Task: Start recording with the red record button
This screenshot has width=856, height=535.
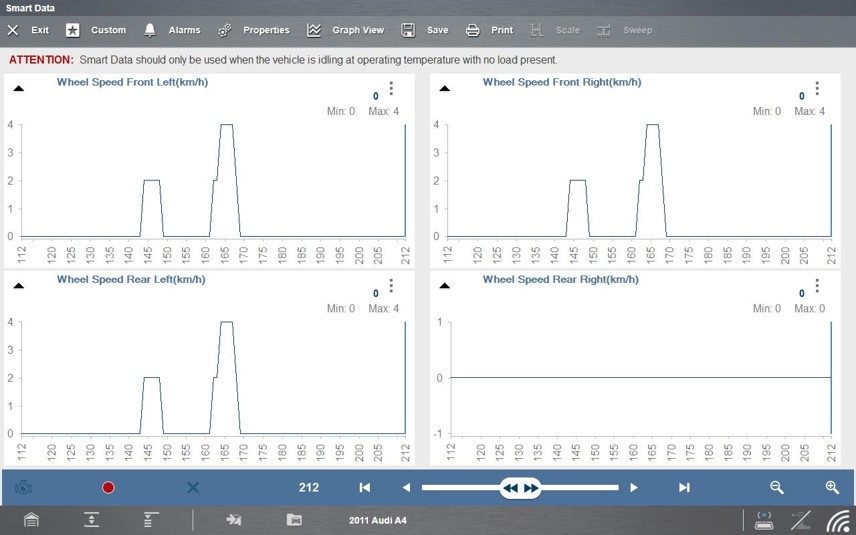Action: [108, 488]
